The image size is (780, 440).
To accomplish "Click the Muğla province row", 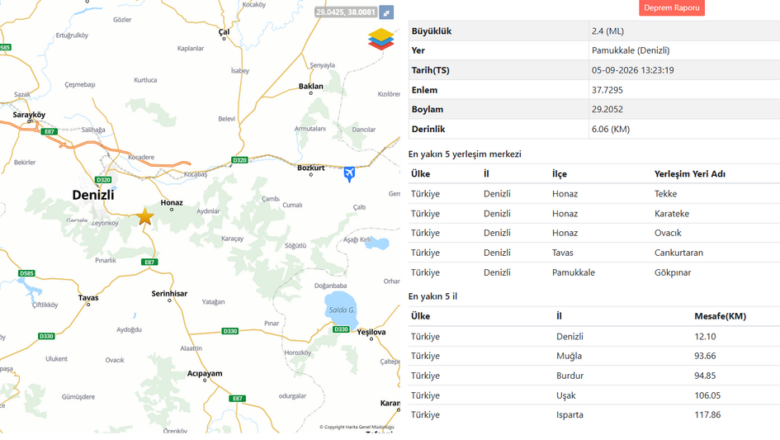I will coord(594,356).
